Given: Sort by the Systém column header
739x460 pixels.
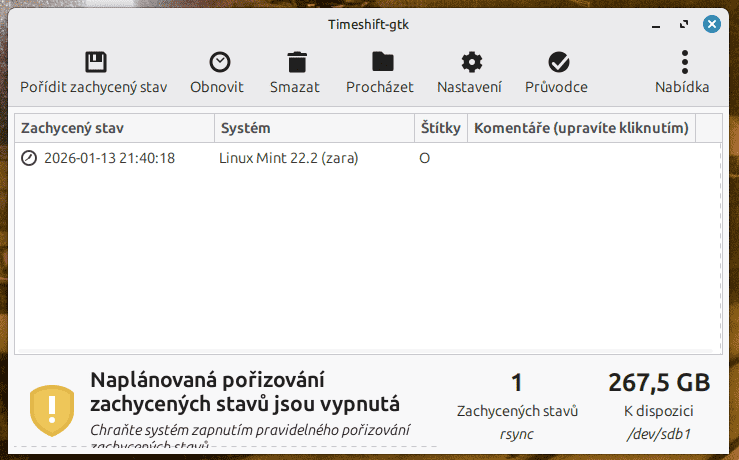Looking at the screenshot, I should pos(314,128).
